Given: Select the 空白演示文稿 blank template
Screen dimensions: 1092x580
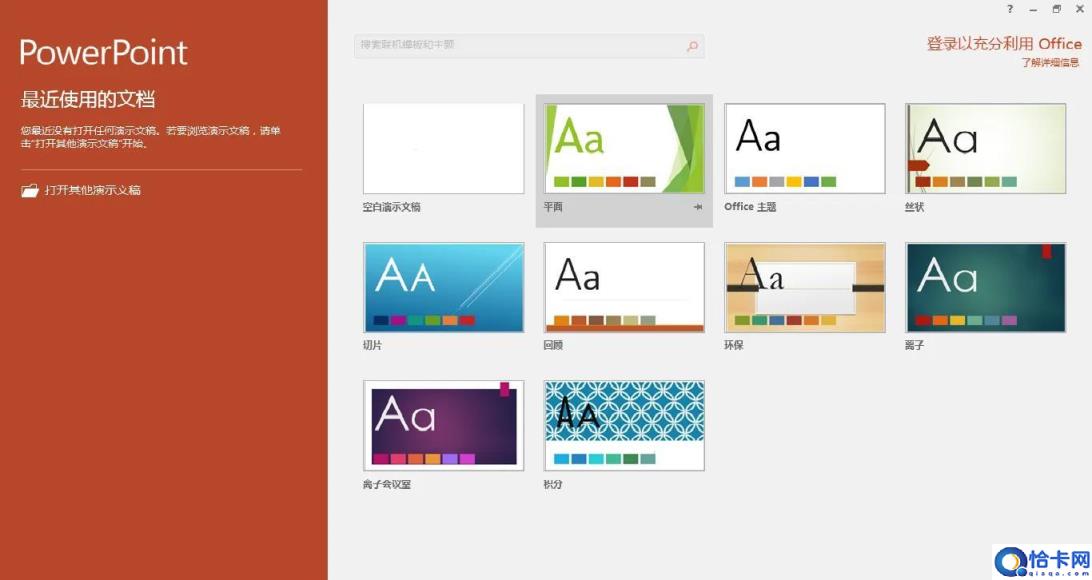Looking at the screenshot, I should pyautogui.click(x=443, y=149).
